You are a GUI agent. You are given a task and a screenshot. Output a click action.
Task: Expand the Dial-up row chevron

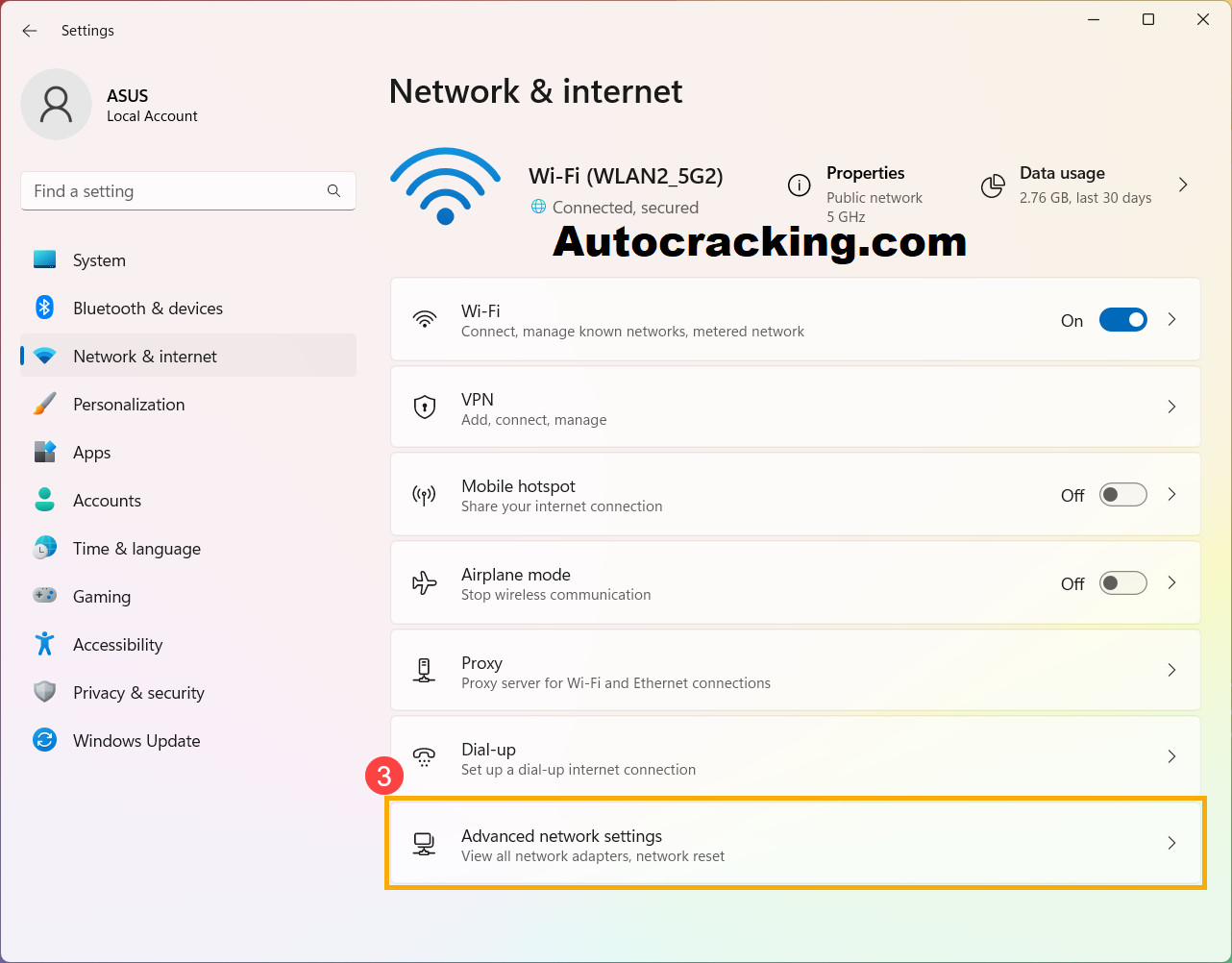(1171, 756)
